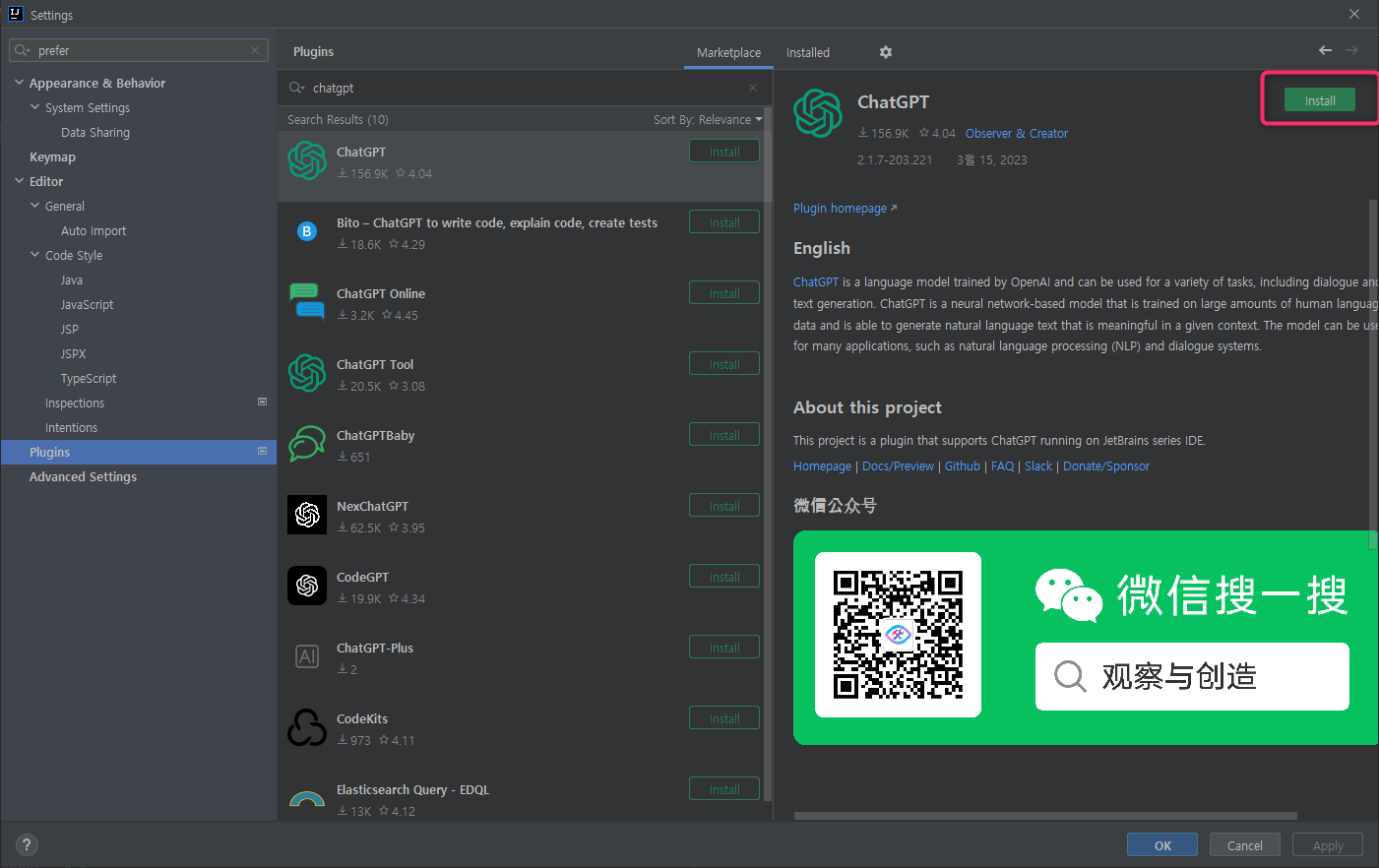Clear the chatgpt search query
1379x868 pixels.
tap(752, 88)
